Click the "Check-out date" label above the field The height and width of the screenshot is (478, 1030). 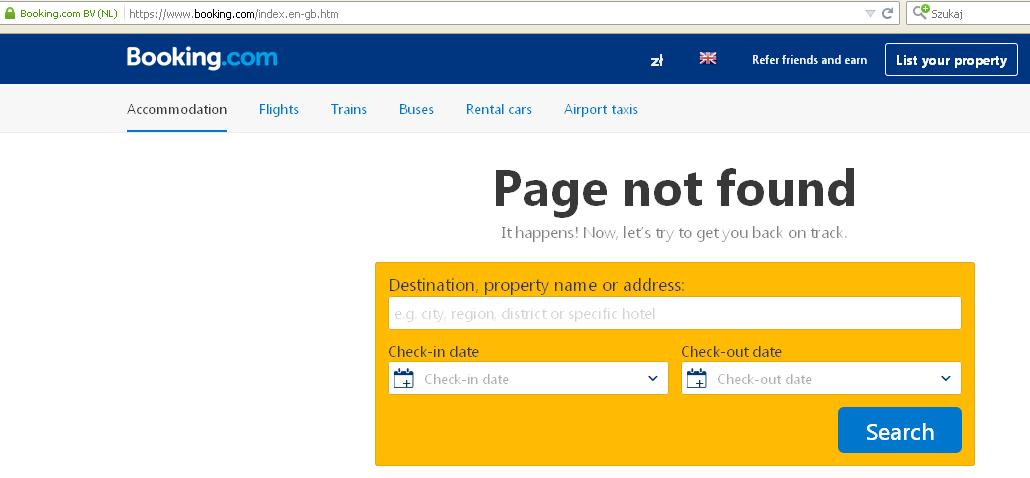pyautogui.click(x=731, y=352)
